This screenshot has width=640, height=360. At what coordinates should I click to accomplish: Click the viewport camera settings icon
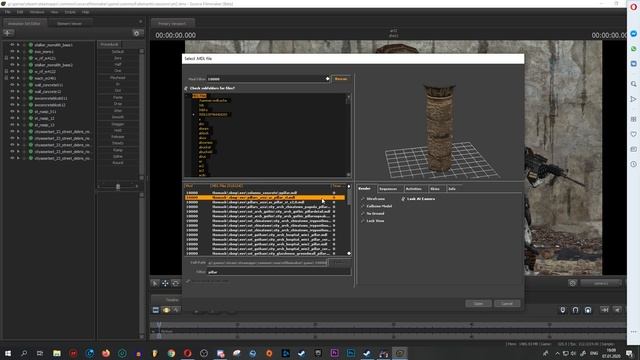(x=572, y=283)
